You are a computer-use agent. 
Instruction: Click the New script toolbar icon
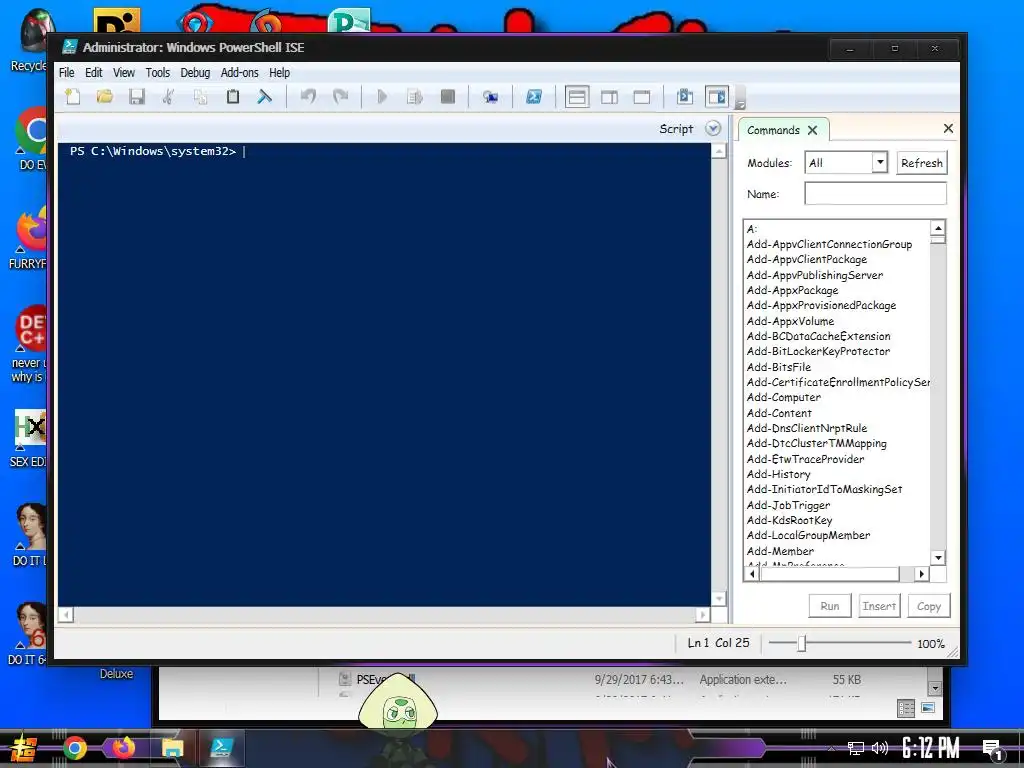[x=72, y=97]
